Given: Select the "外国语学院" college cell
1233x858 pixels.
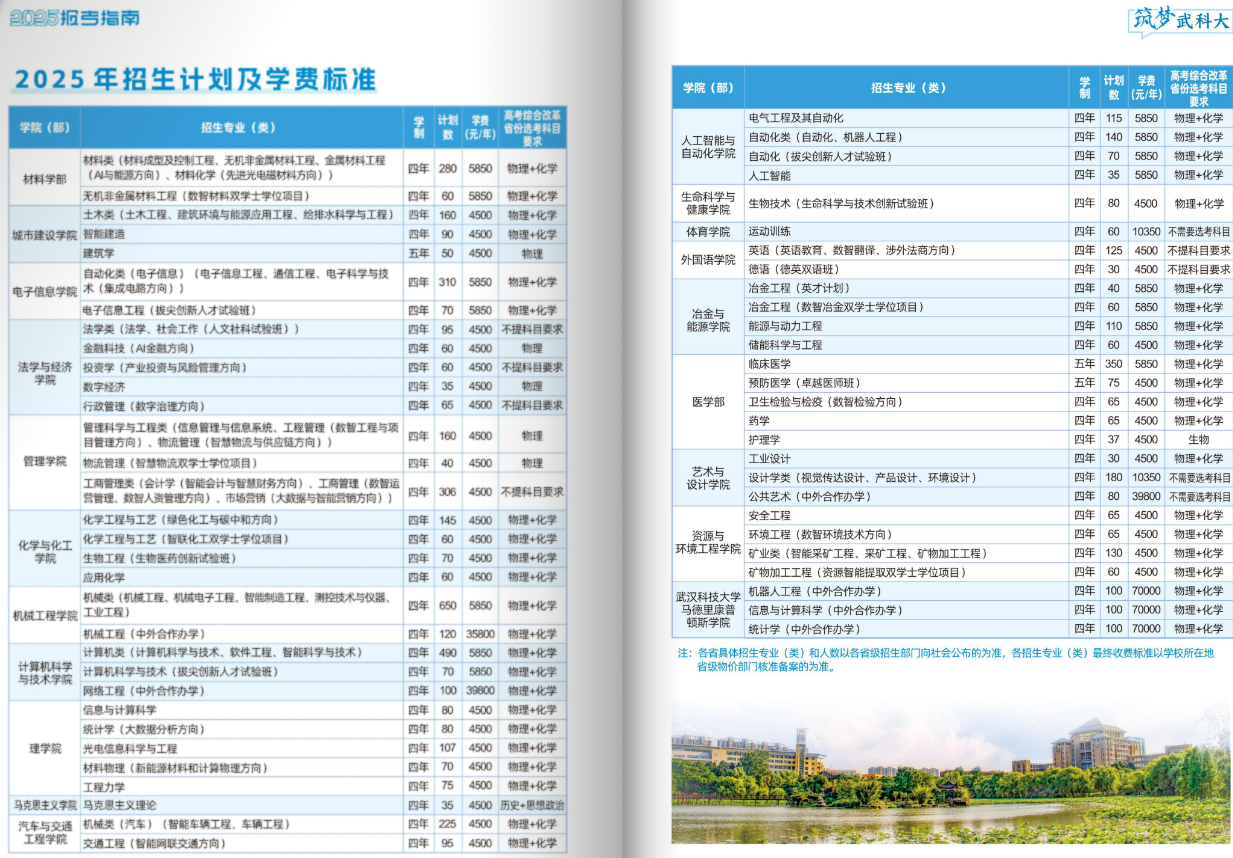Looking at the screenshot, I should coord(708,260).
